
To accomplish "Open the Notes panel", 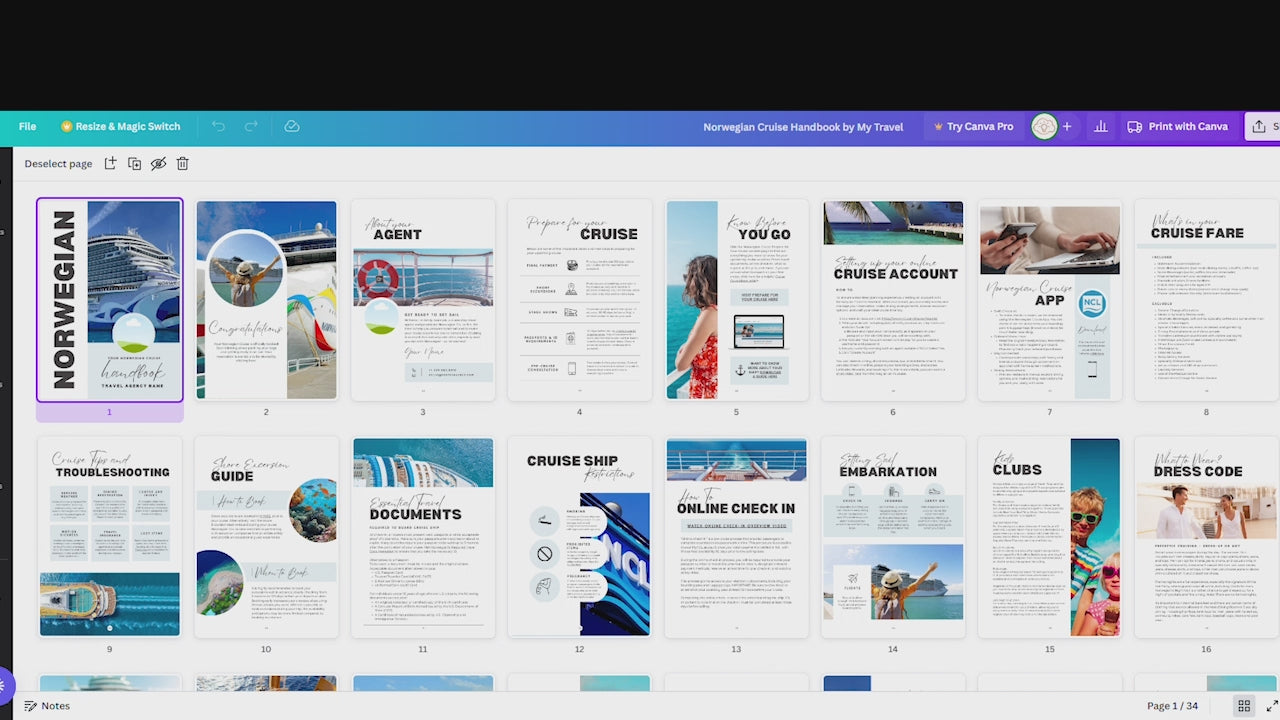I will (47, 706).
